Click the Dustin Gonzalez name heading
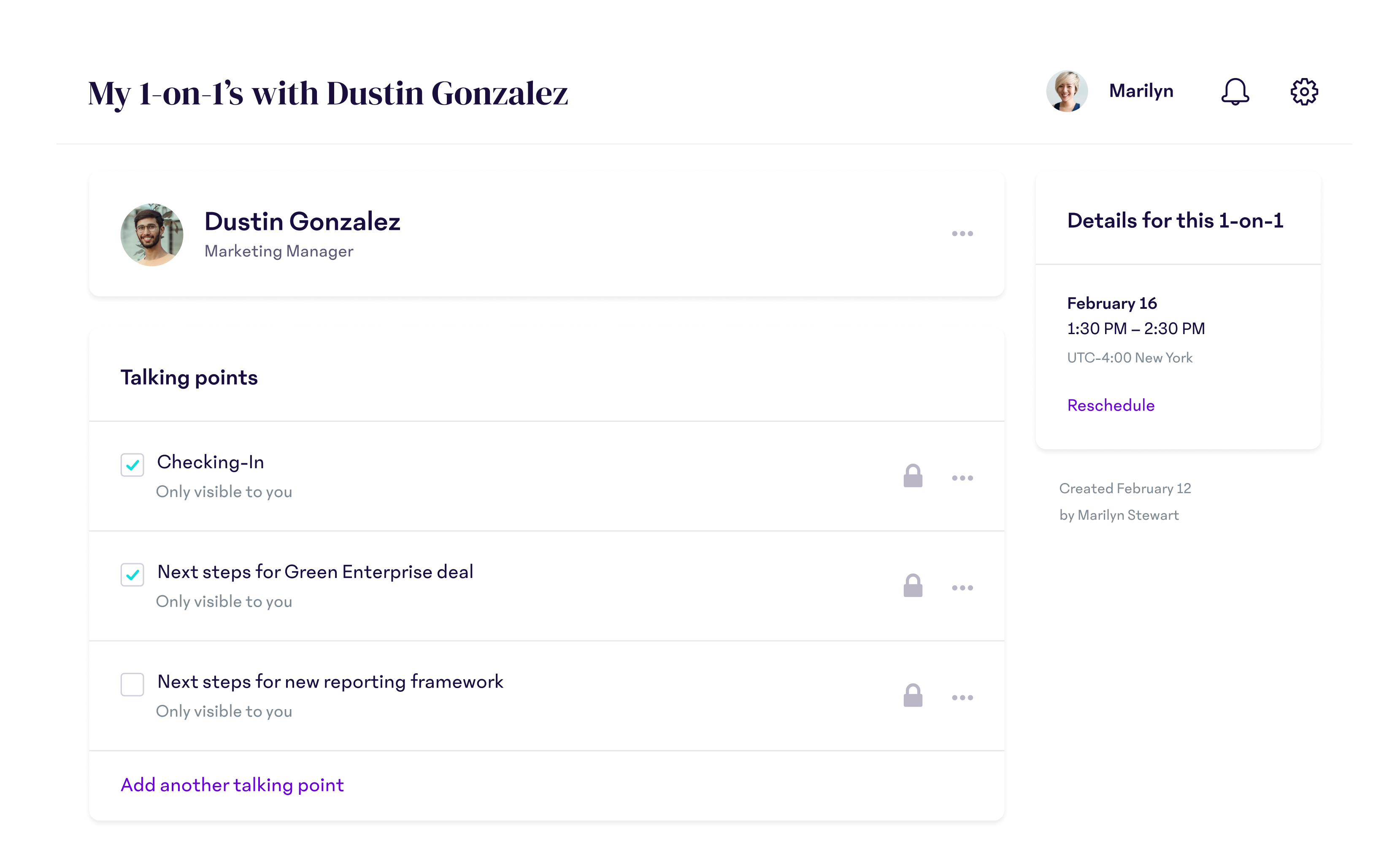Screen dimensions: 1400x853 [x=302, y=221]
